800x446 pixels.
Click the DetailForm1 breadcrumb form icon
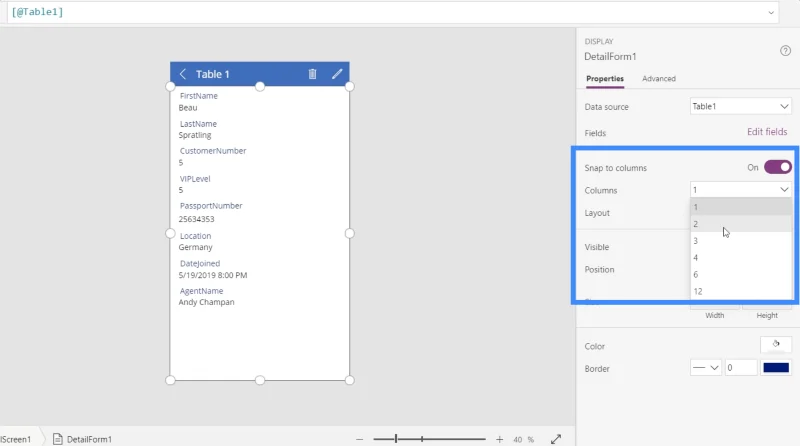[58, 439]
